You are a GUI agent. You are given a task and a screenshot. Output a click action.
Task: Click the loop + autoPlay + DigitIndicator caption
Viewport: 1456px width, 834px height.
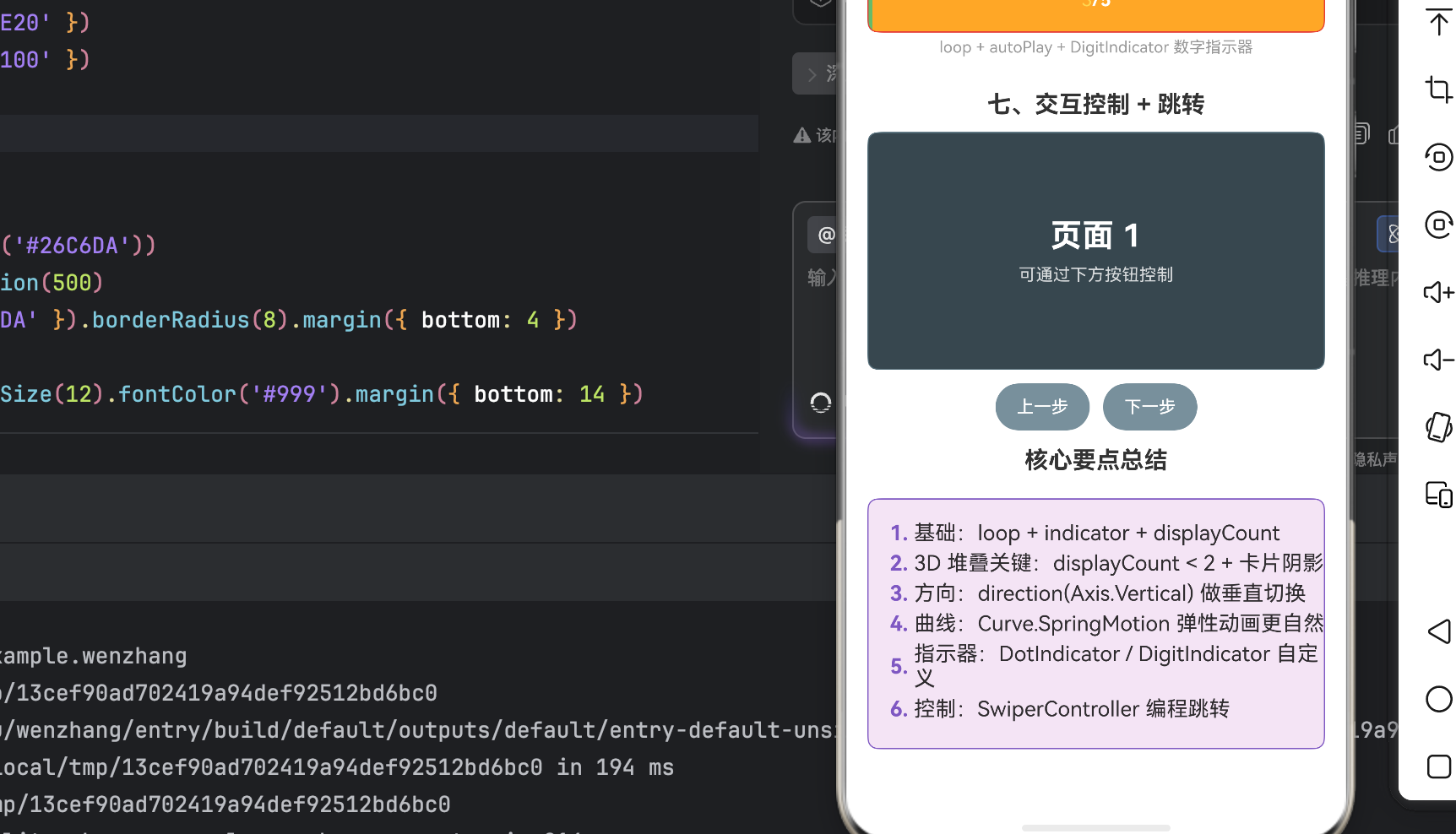(x=1096, y=47)
